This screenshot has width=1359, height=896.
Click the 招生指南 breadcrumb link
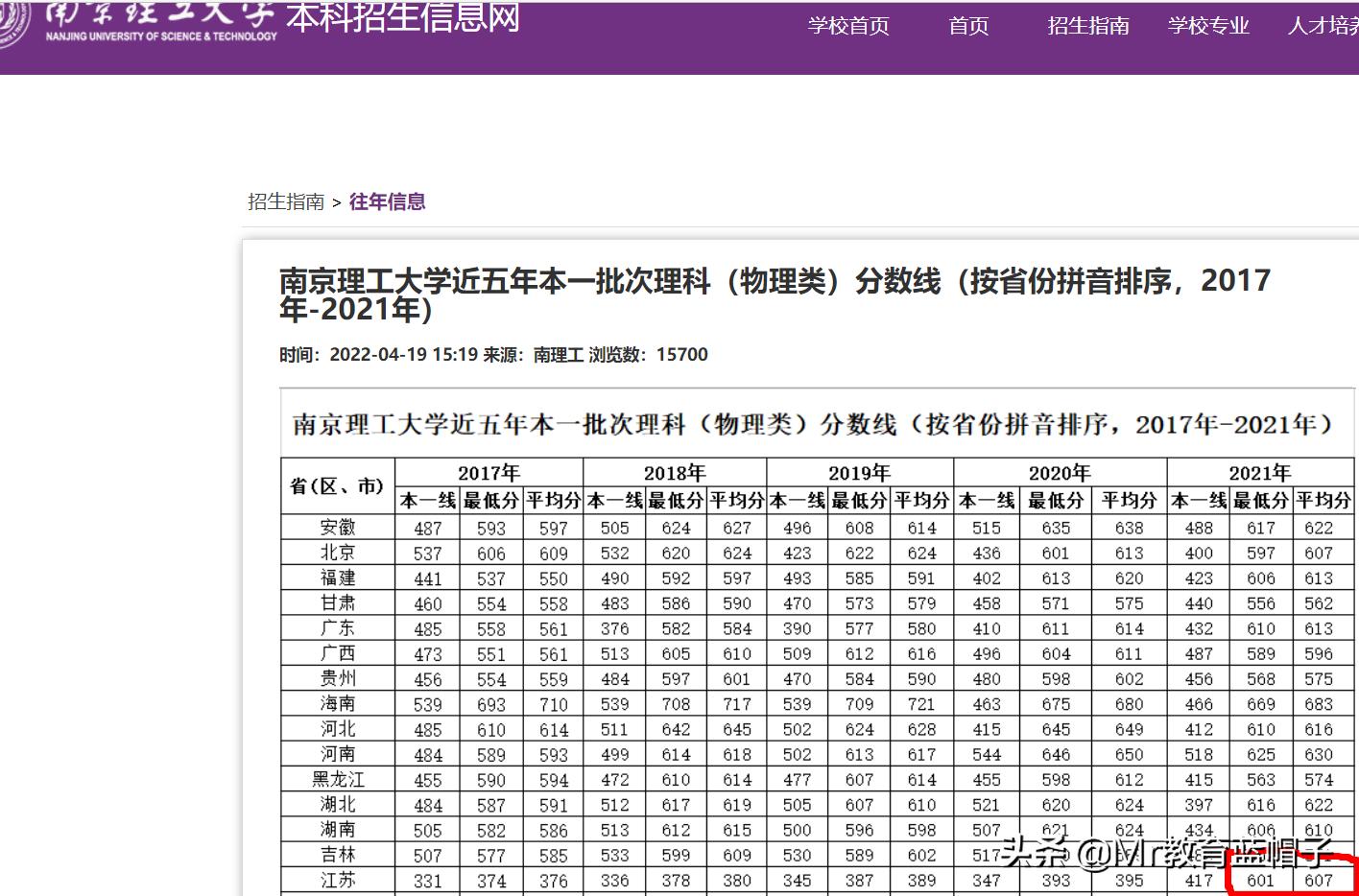click(284, 202)
